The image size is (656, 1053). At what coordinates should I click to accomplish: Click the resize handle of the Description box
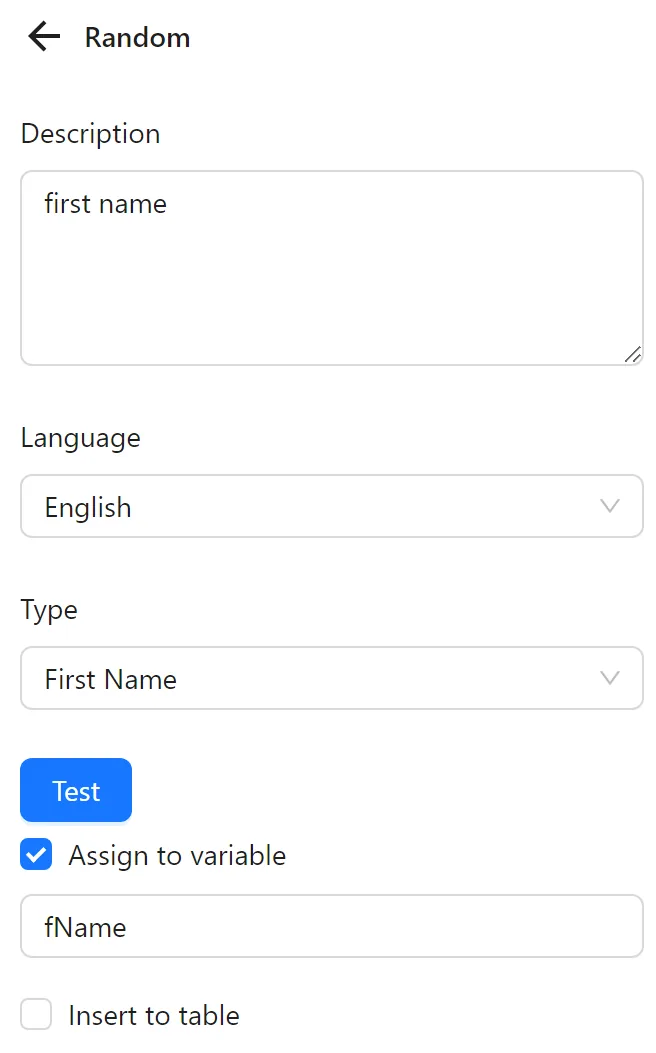pyautogui.click(x=633, y=355)
